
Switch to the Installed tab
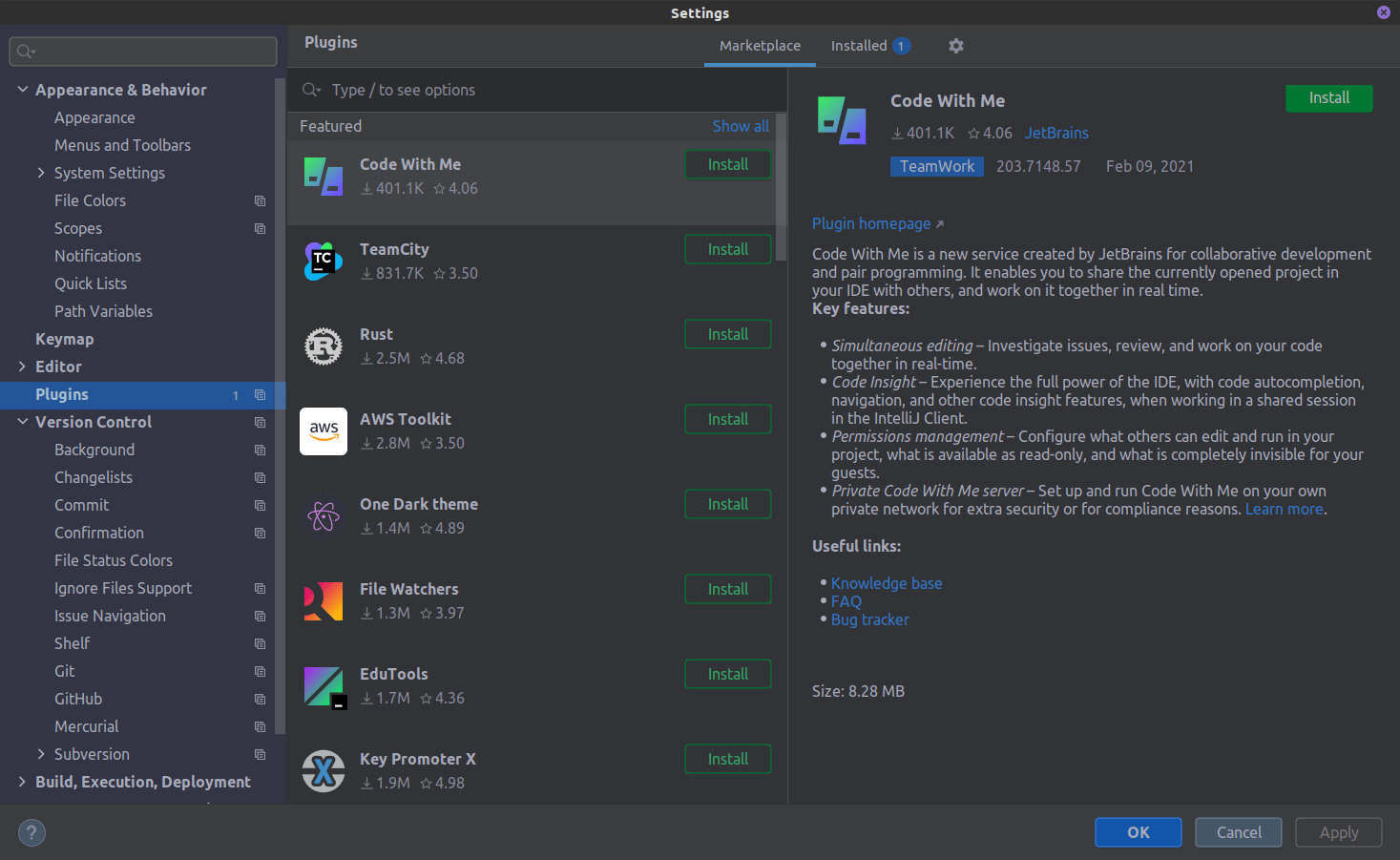[x=870, y=46]
